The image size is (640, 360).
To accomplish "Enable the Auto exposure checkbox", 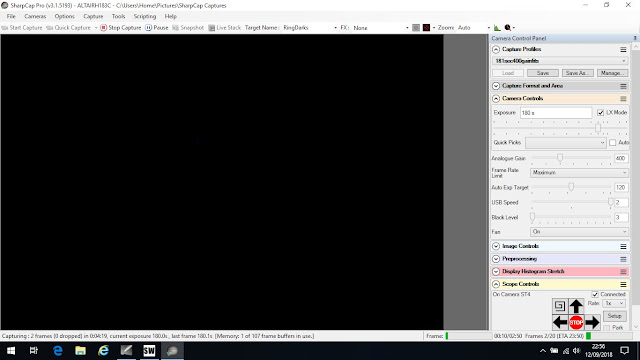I will 612,142.
